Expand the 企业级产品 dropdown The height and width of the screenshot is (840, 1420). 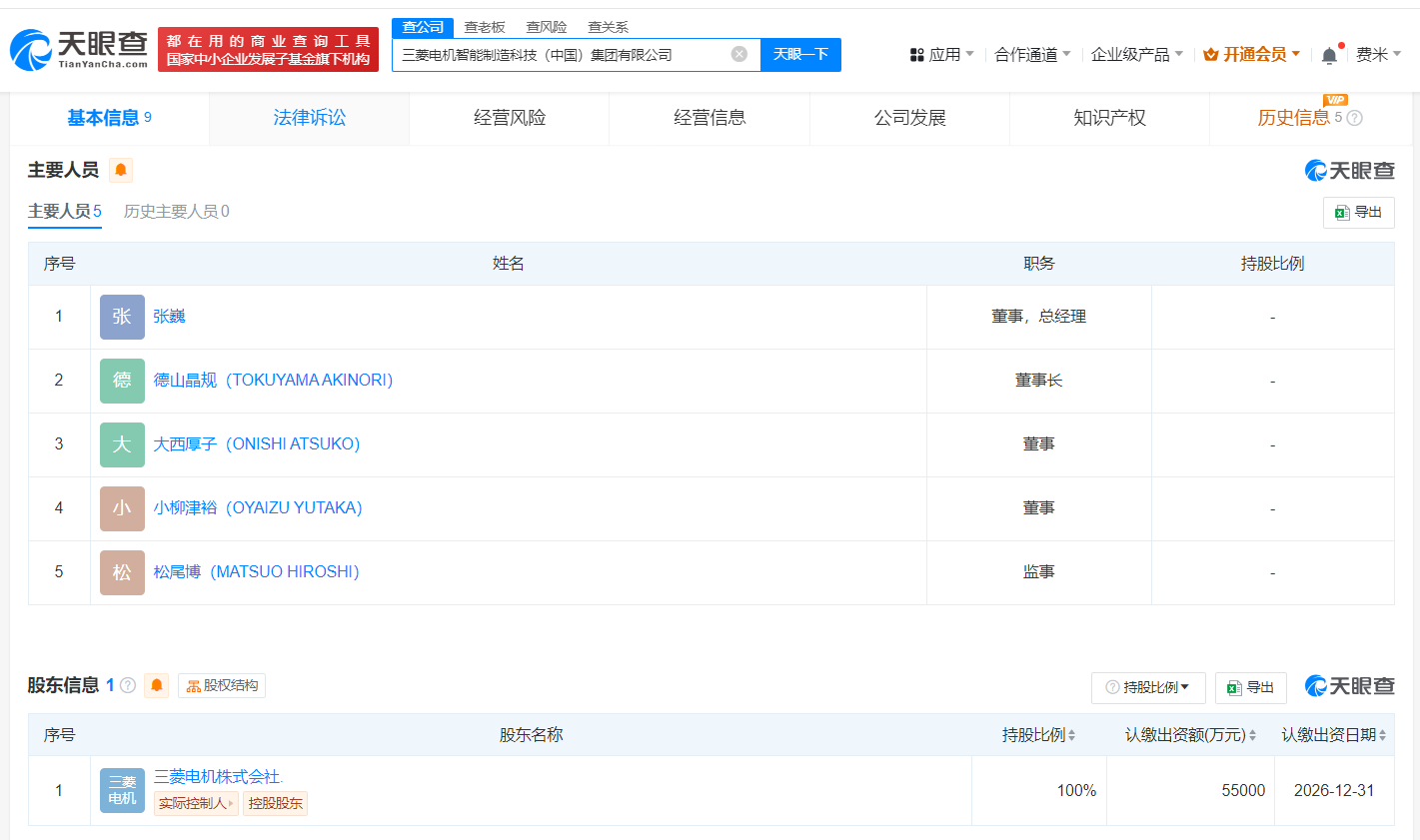[1136, 54]
